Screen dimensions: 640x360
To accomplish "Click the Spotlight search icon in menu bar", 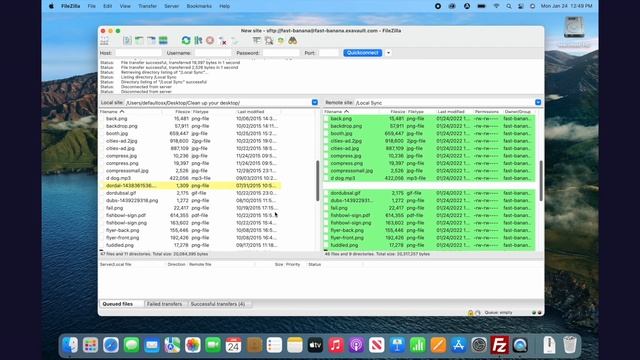I will coord(509,6).
